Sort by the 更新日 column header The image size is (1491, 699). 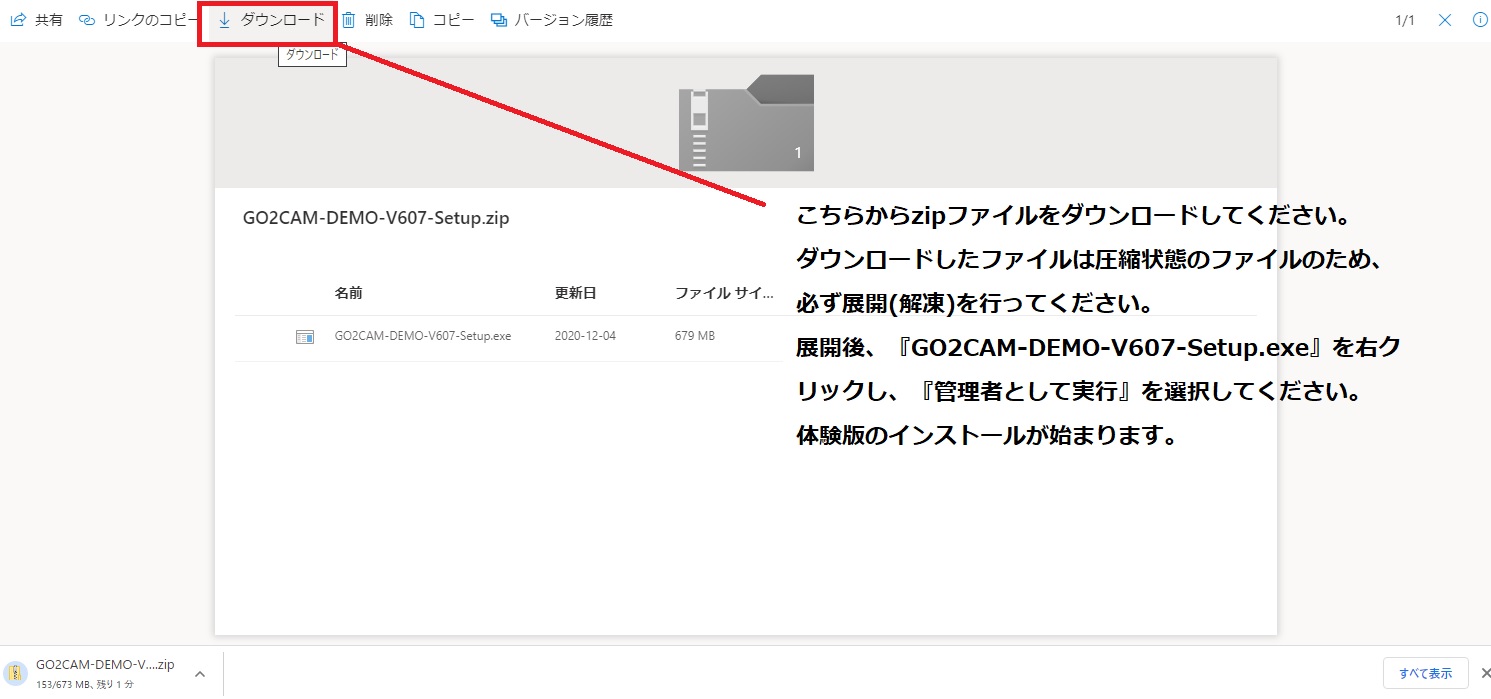575,293
